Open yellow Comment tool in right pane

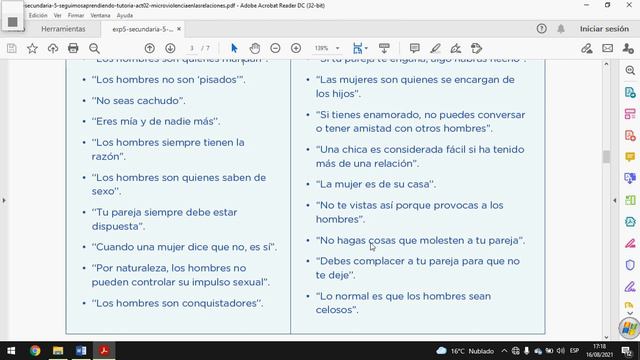coord(630,157)
